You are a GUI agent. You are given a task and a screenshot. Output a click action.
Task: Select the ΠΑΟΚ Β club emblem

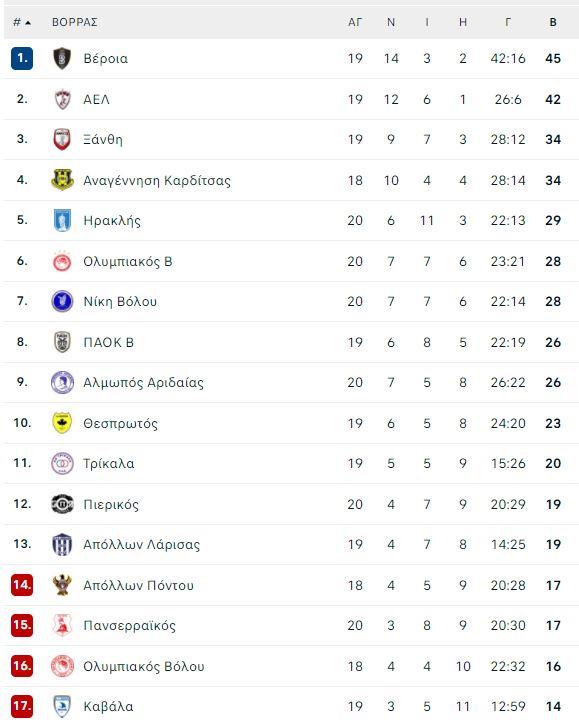coord(62,342)
